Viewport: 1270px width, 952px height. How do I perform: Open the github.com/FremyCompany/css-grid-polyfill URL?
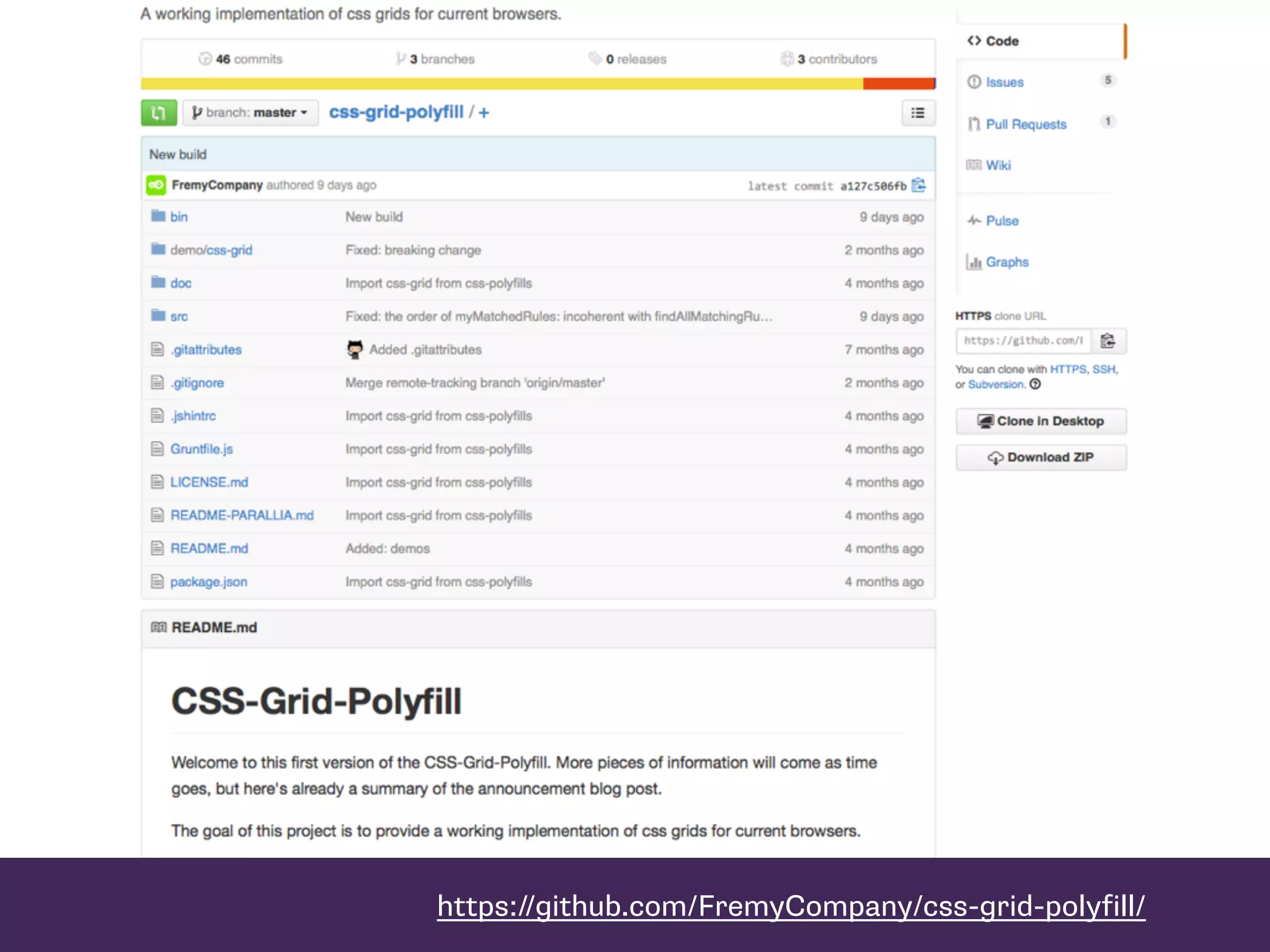pyautogui.click(x=791, y=907)
